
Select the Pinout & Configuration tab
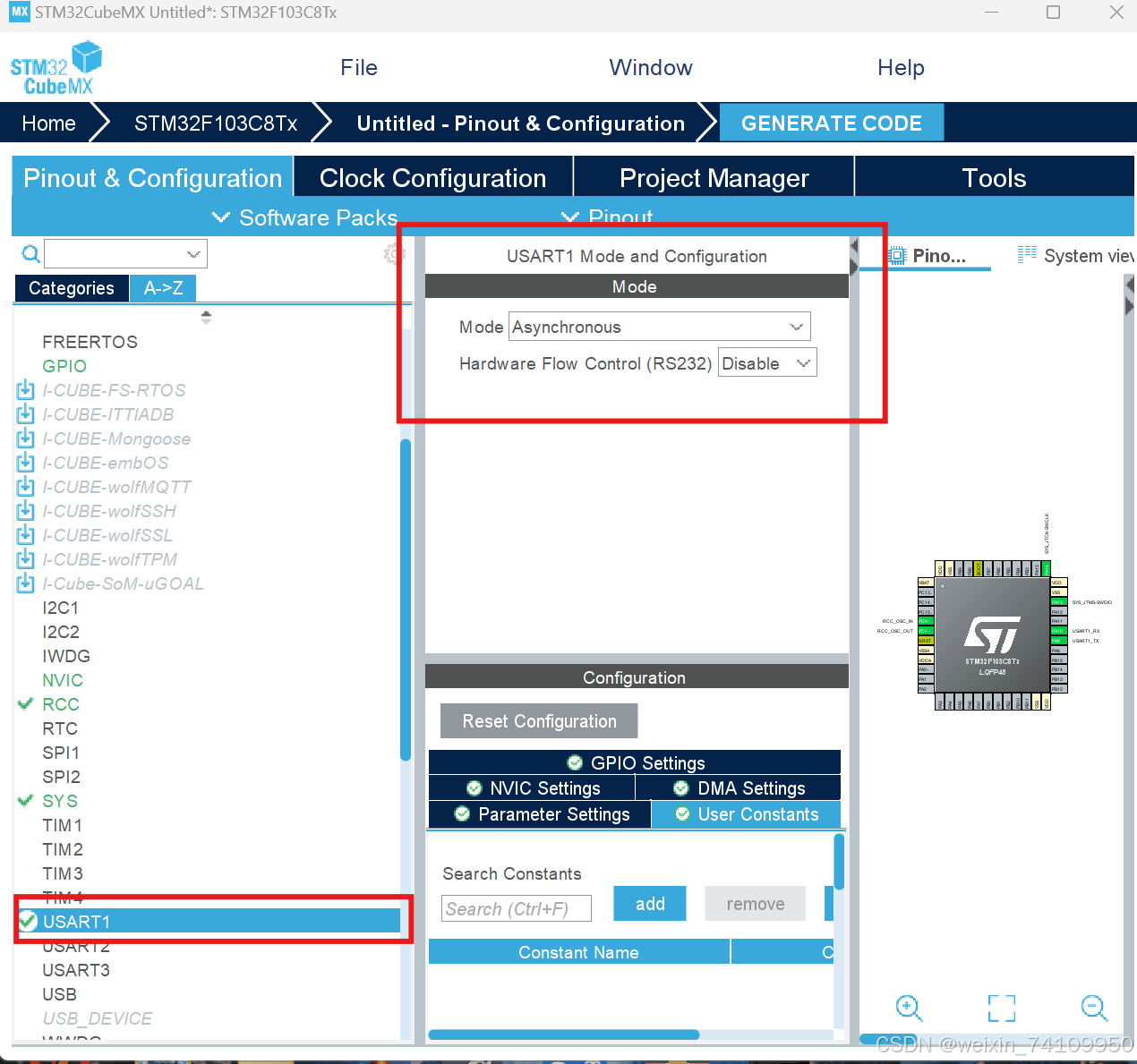click(x=152, y=178)
